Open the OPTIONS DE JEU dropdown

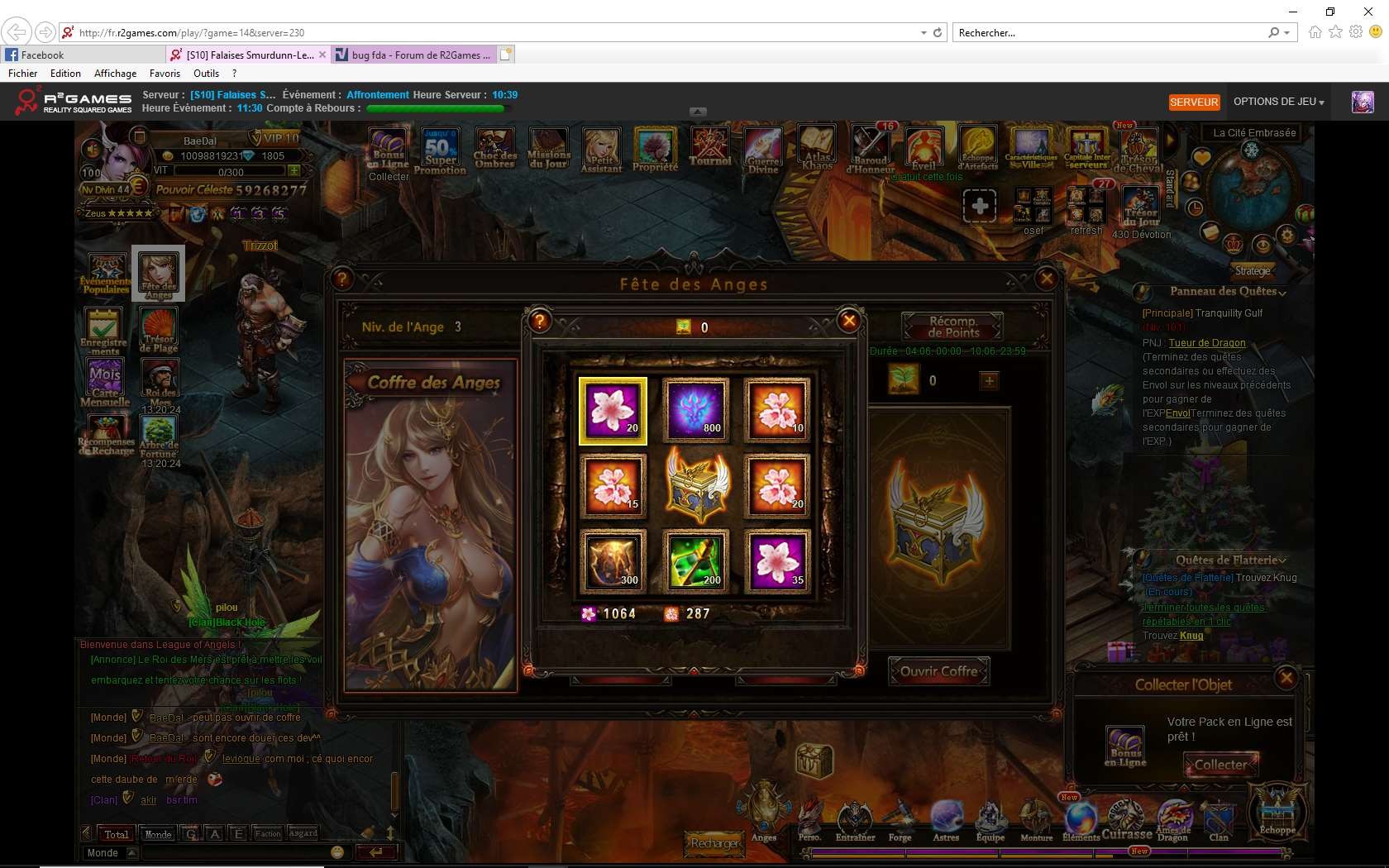(1278, 102)
